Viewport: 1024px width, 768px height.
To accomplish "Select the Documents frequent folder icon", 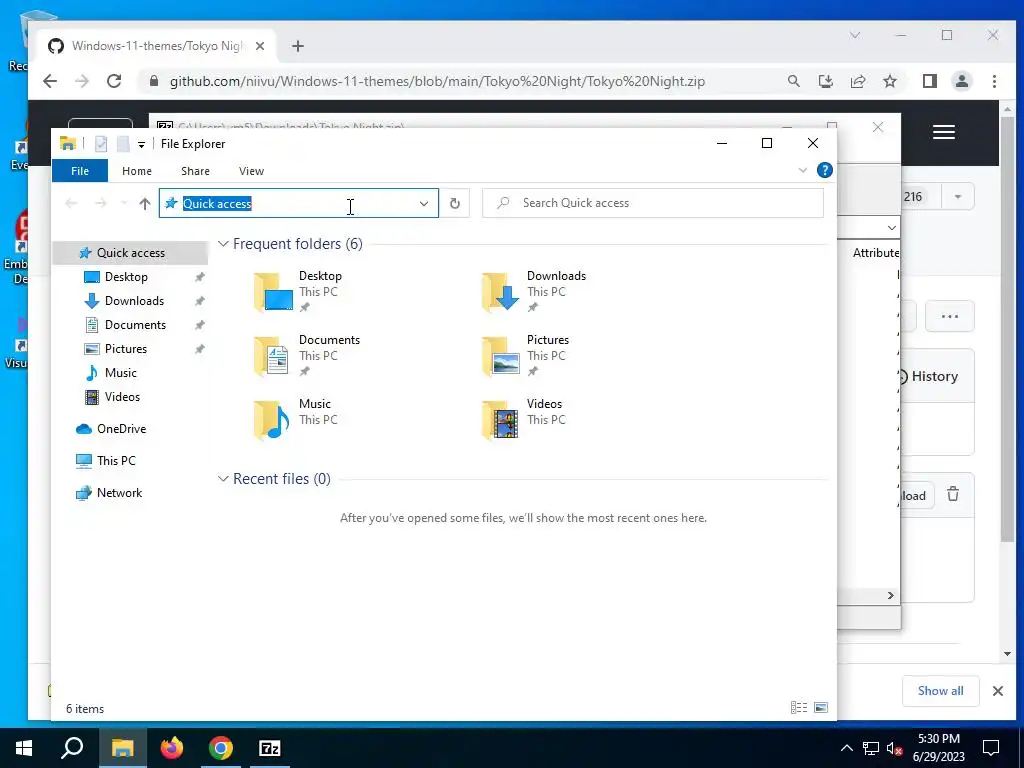I will click(273, 355).
